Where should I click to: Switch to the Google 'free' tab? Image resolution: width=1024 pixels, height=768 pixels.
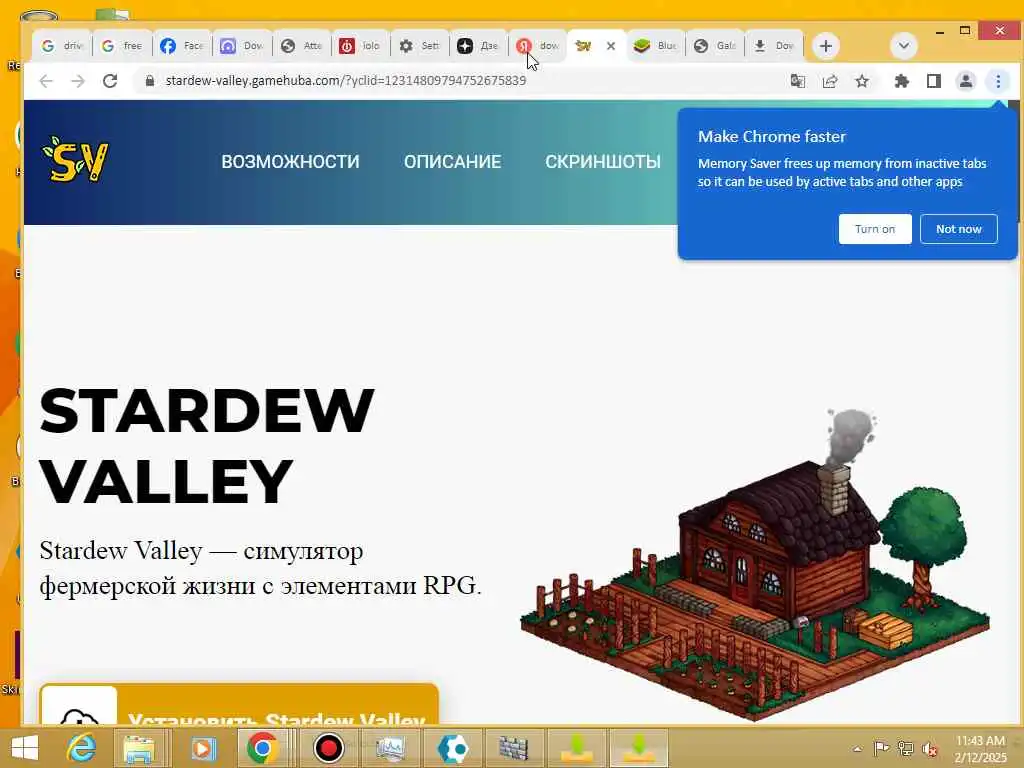[x=122, y=46]
